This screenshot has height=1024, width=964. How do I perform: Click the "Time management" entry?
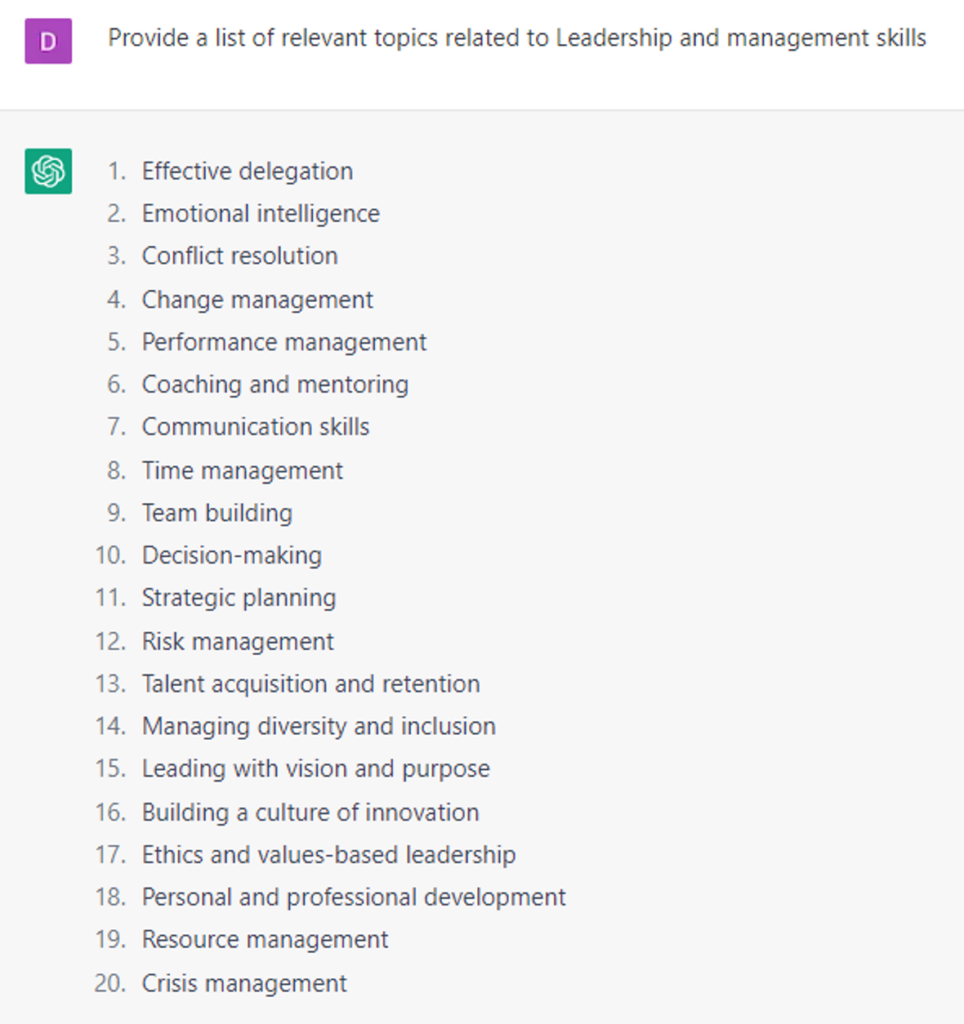[242, 470]
